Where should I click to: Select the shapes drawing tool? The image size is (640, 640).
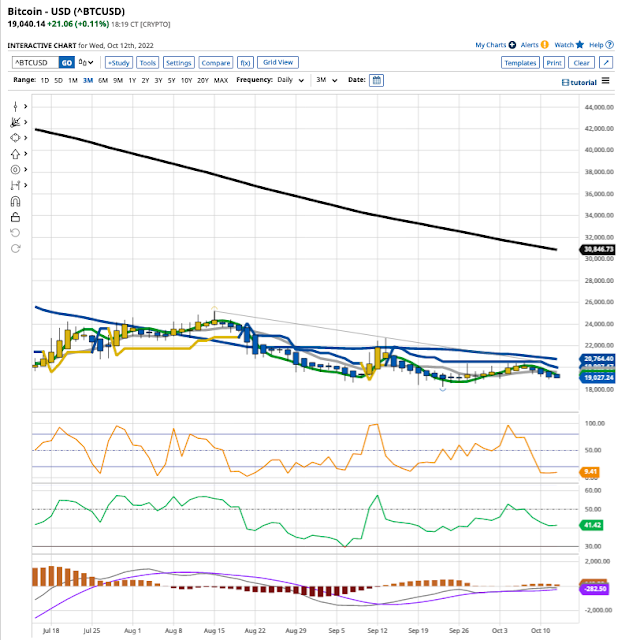click(x=15, y=138)
